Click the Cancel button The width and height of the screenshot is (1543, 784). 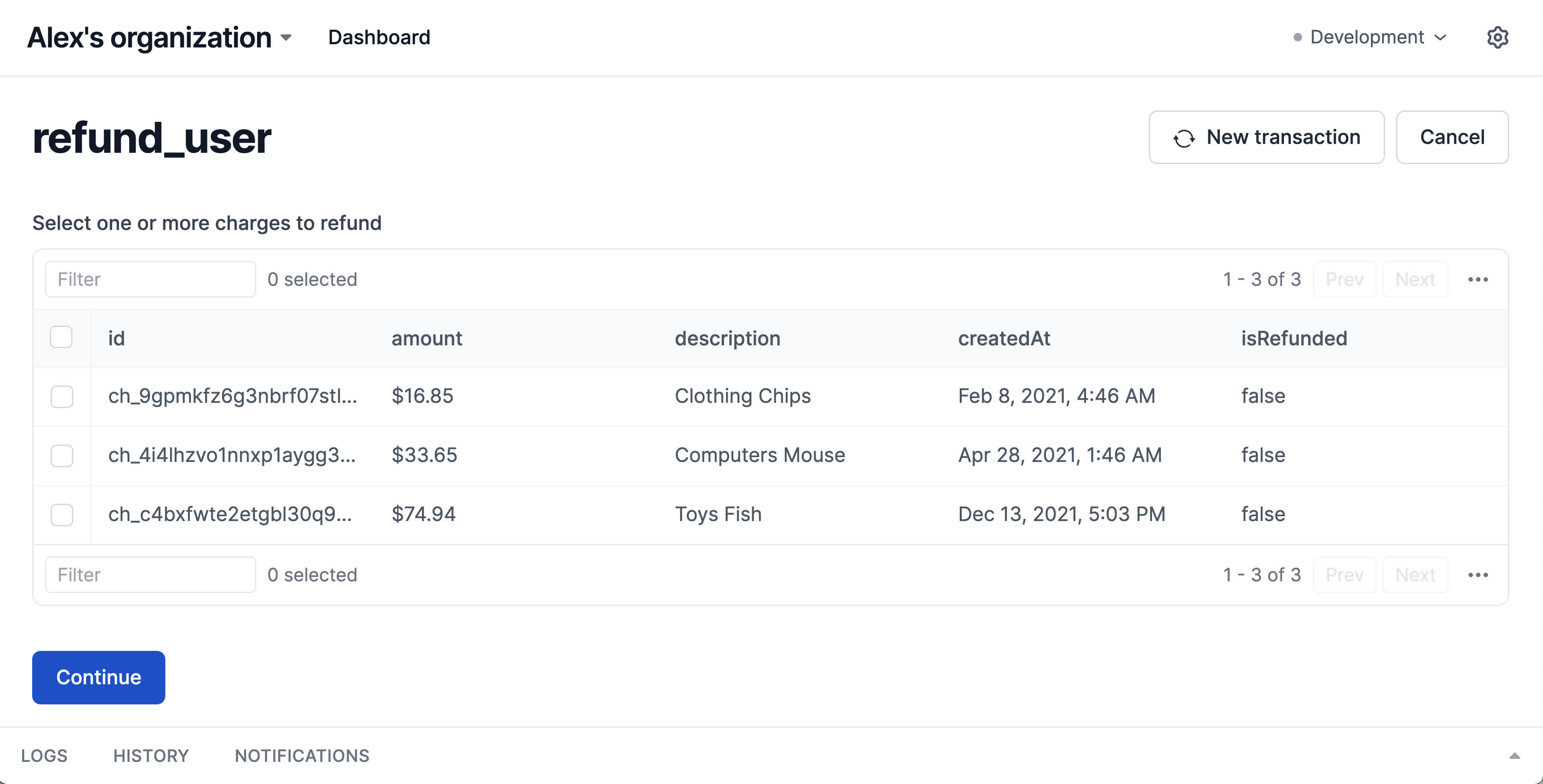1452,137
